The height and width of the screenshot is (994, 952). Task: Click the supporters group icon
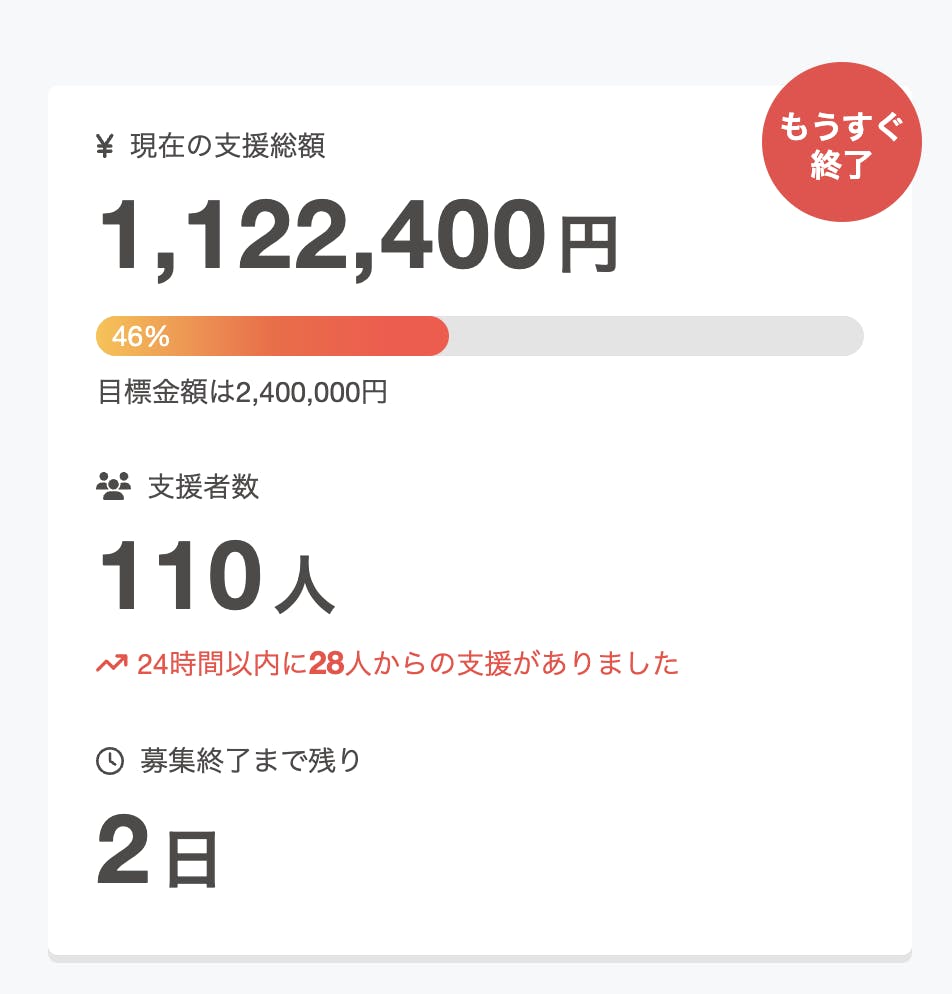pos(113,487)
